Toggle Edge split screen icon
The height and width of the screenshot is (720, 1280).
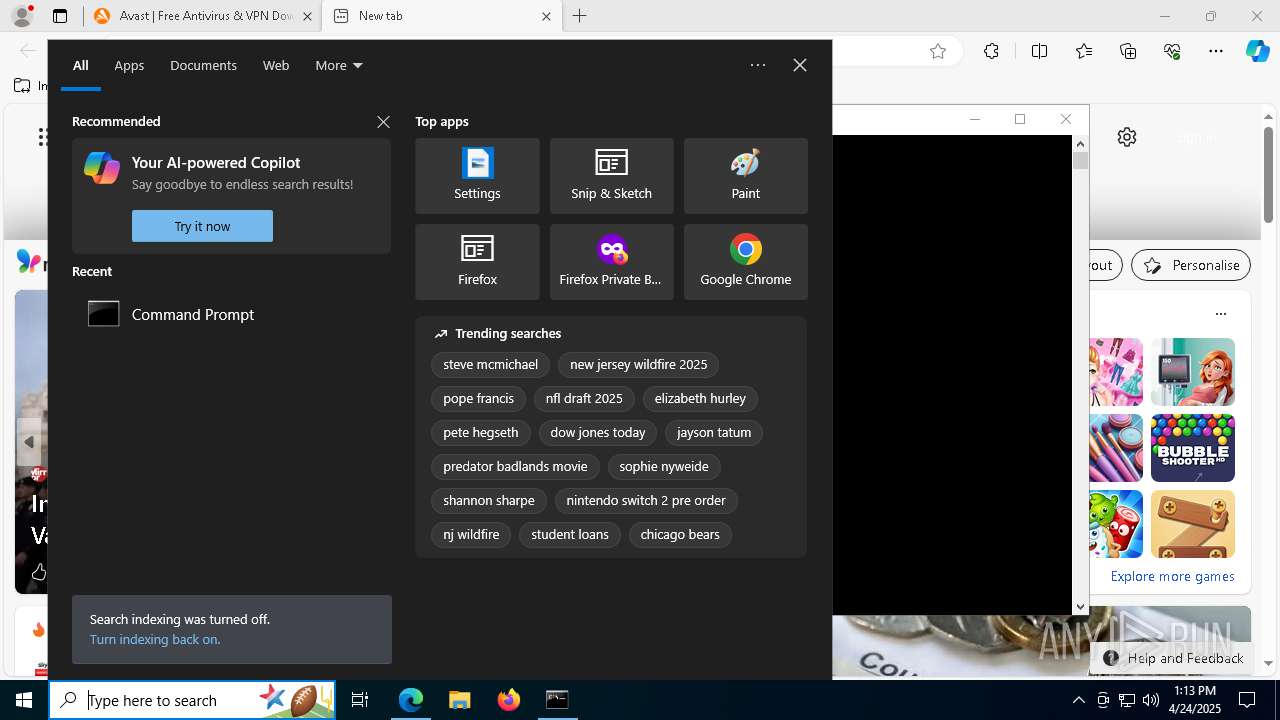point(1039,51)
